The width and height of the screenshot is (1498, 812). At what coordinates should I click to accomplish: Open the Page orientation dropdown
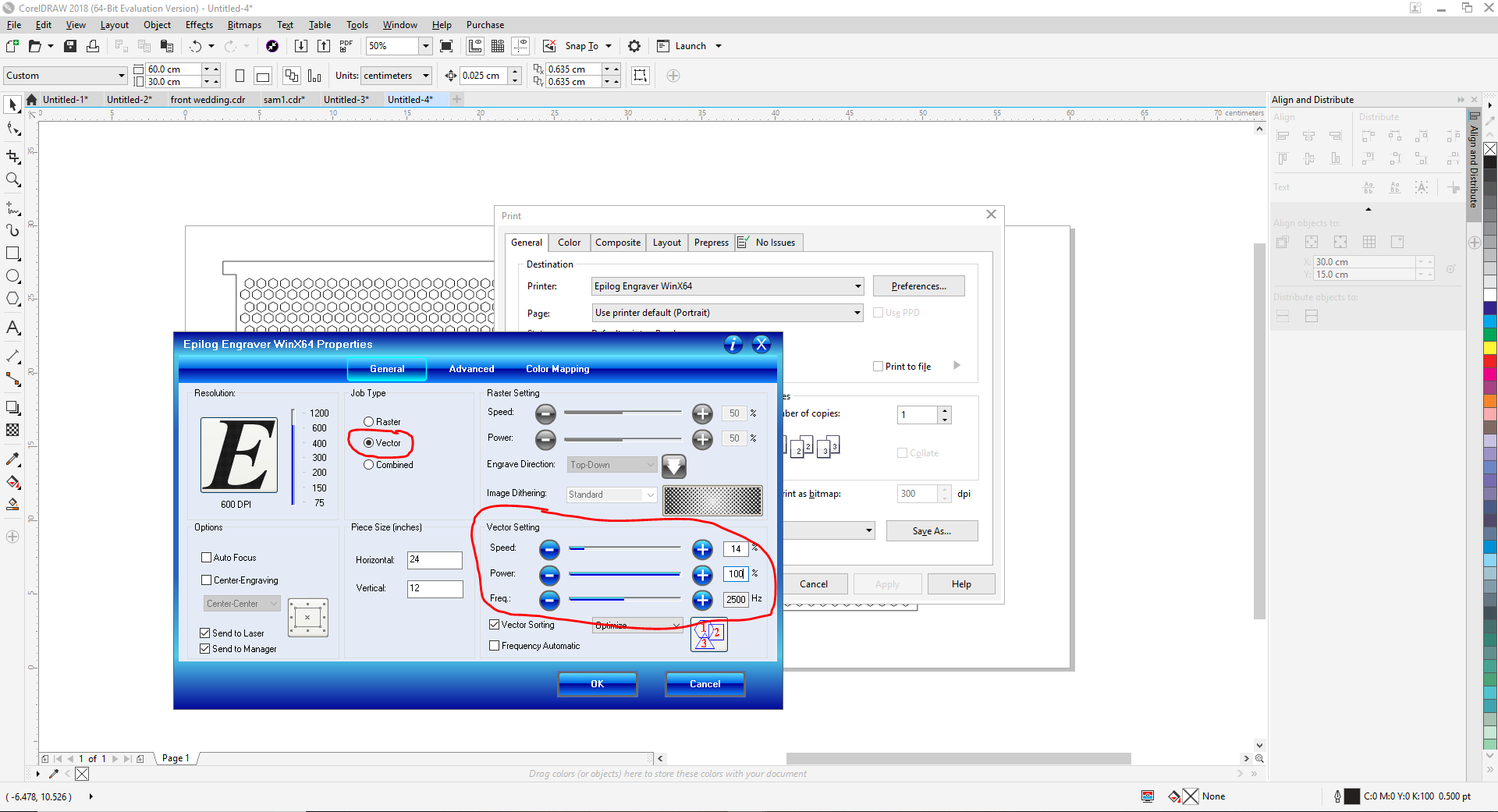[x=727, y=313]
